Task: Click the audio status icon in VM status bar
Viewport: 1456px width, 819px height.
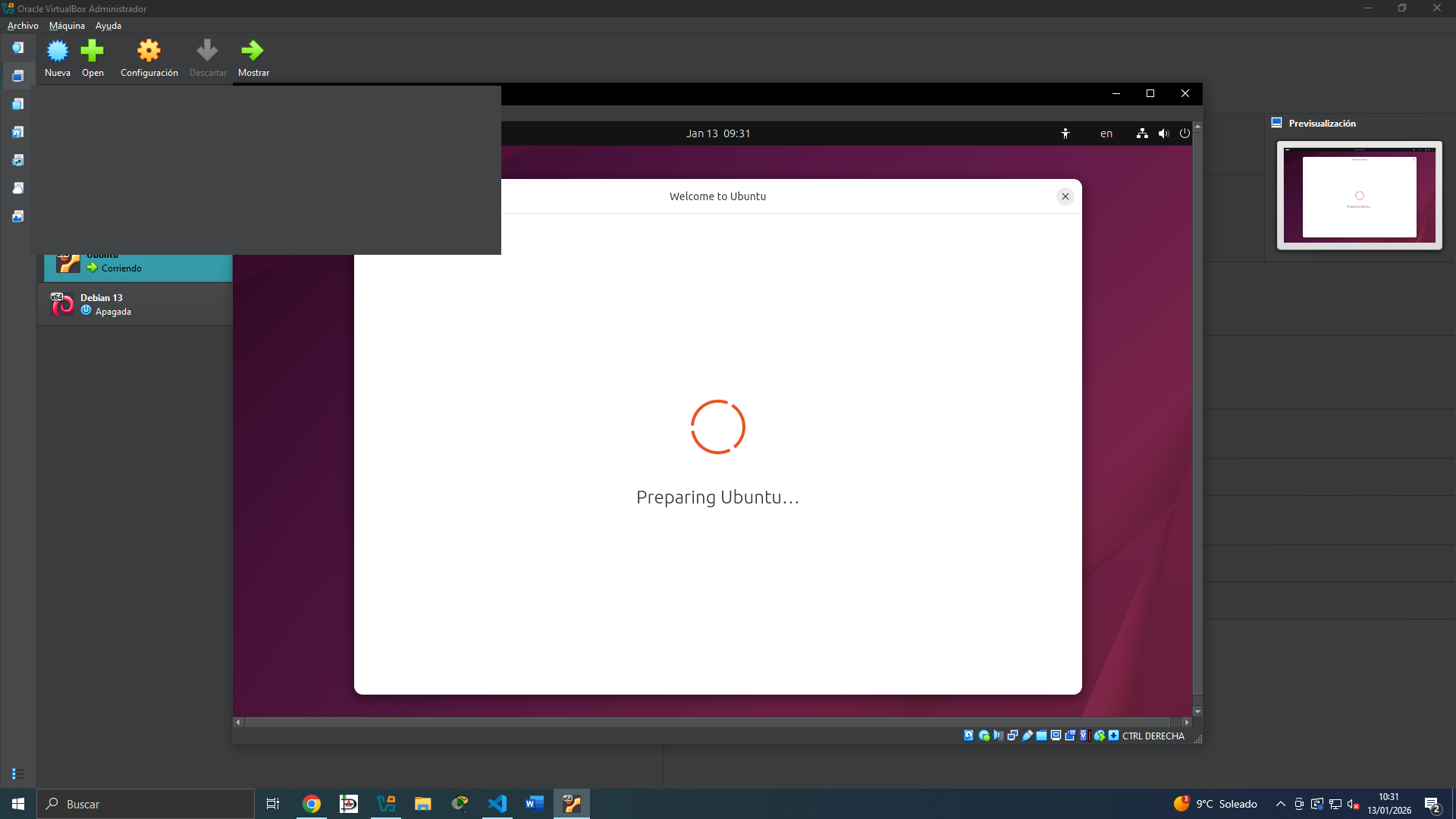Action: [999, 736]
